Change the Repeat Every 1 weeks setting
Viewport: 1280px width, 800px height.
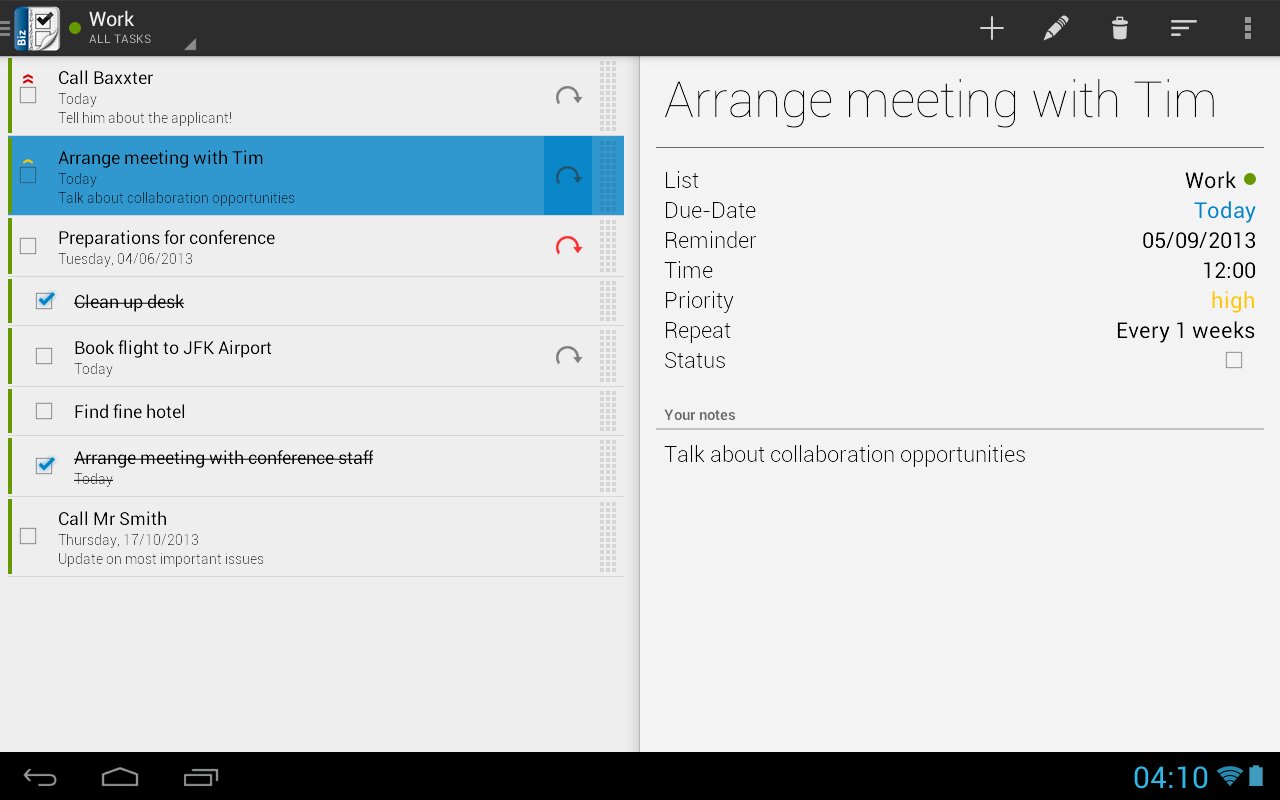[x=1185, y=330]
